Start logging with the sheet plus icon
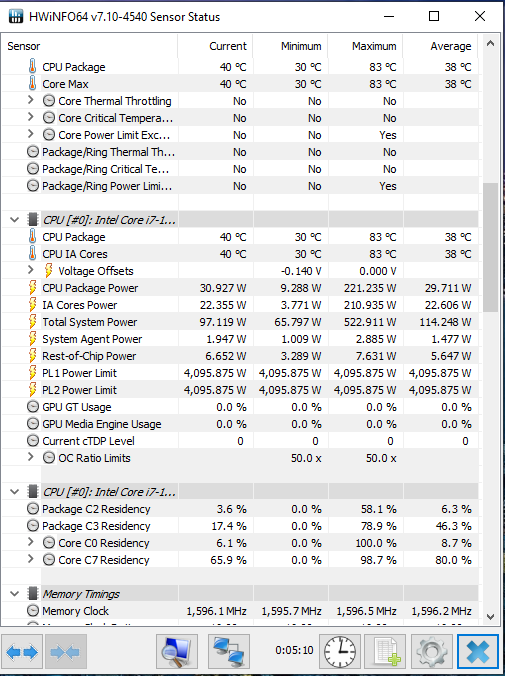This screenshot has height=676, width=505. [x=385, y=651]
